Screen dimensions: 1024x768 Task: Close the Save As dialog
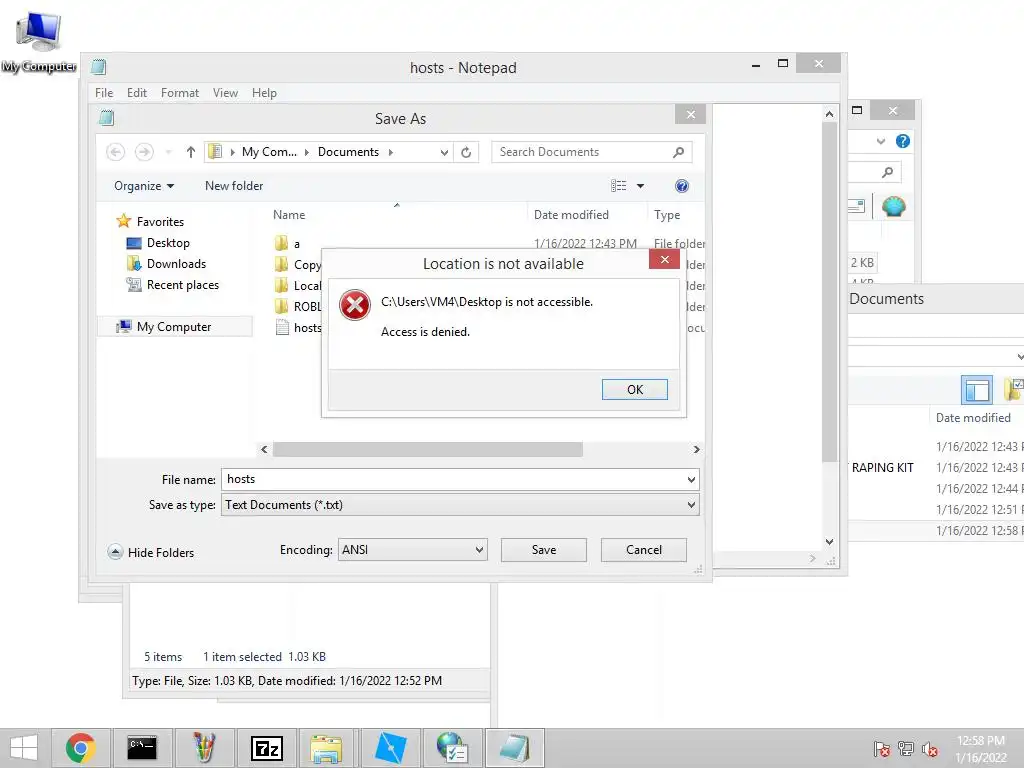click(690, 114)
